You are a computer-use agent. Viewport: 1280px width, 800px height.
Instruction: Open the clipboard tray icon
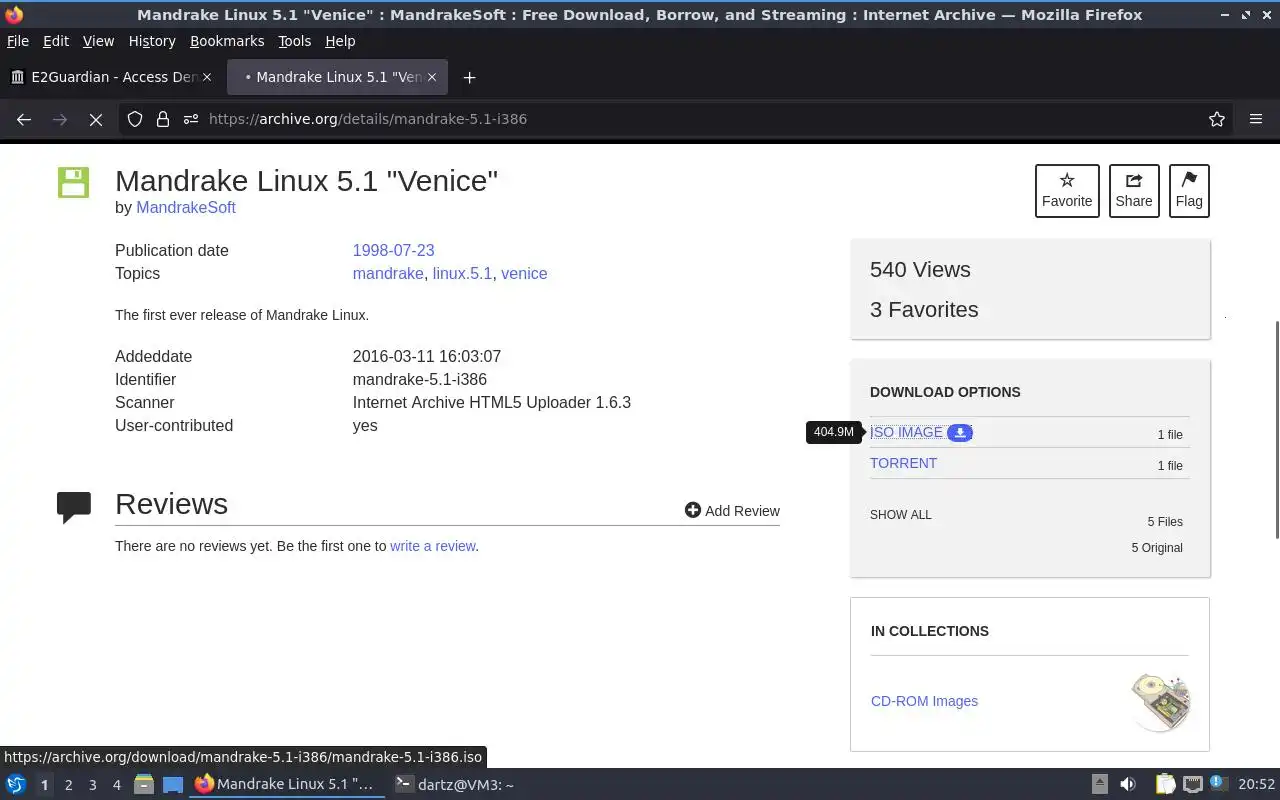point(1165,785)
